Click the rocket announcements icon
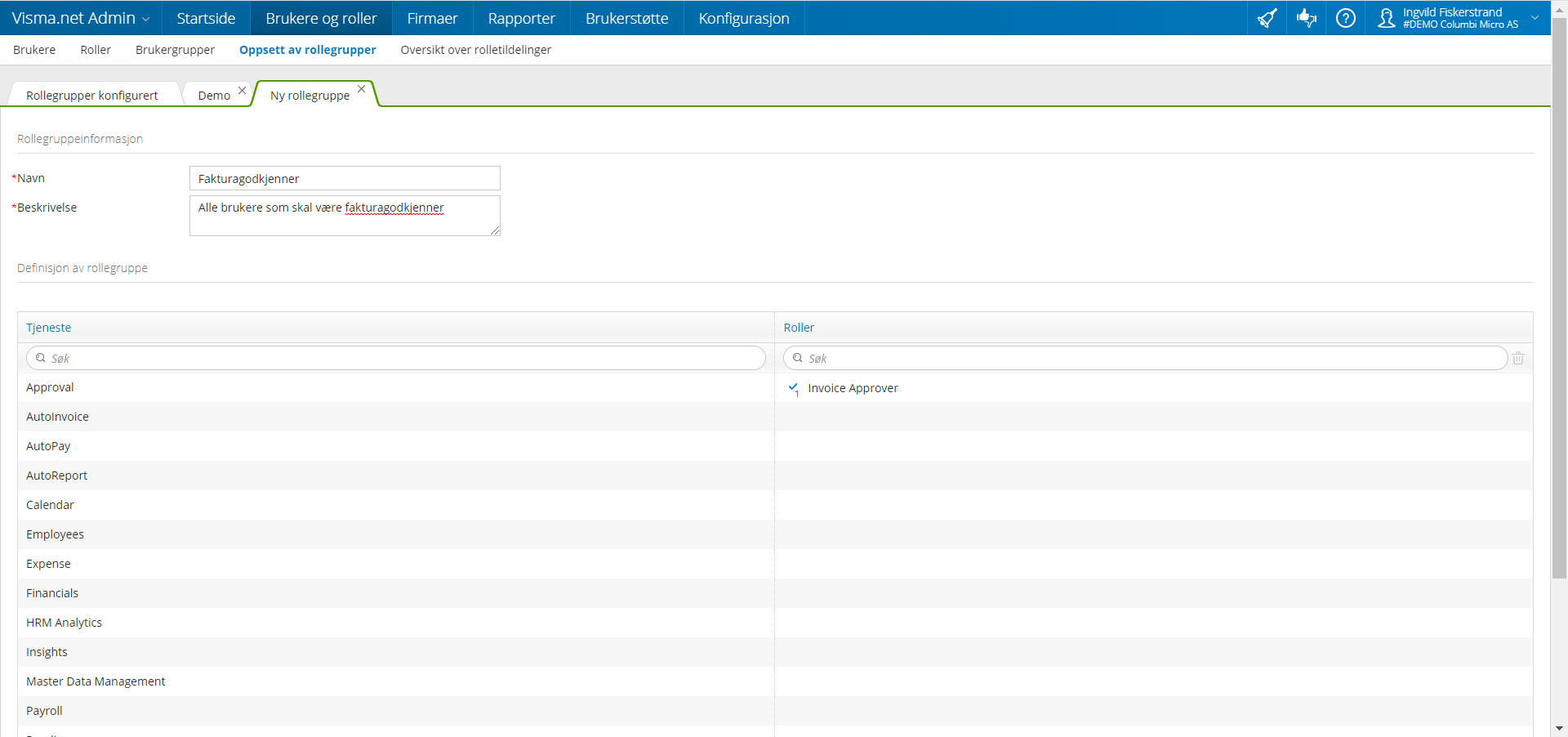Viewport: 1568px width, 737px height. [1267, 18]
